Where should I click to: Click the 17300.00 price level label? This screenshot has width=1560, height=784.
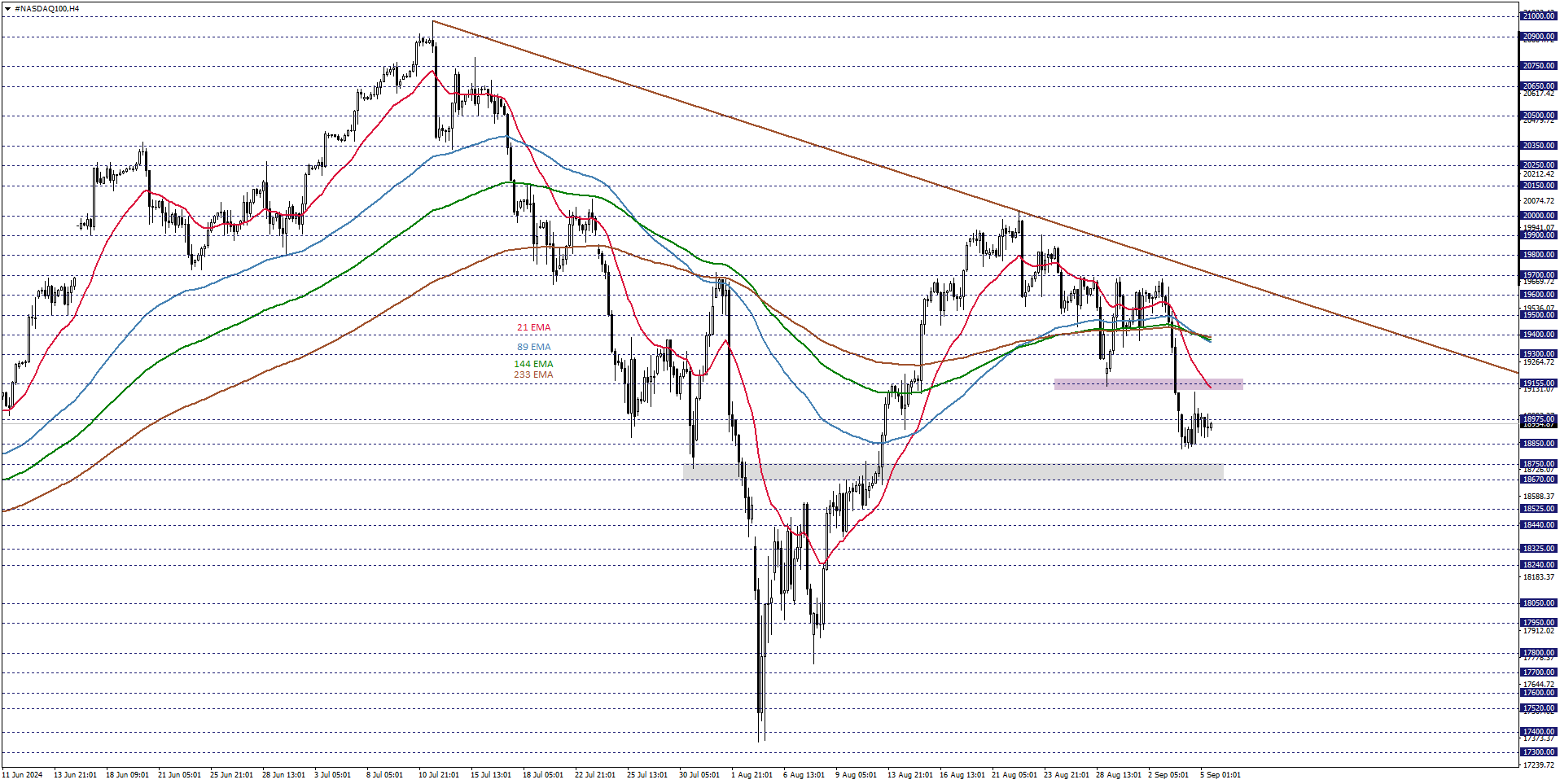[x=1538, y=752]
